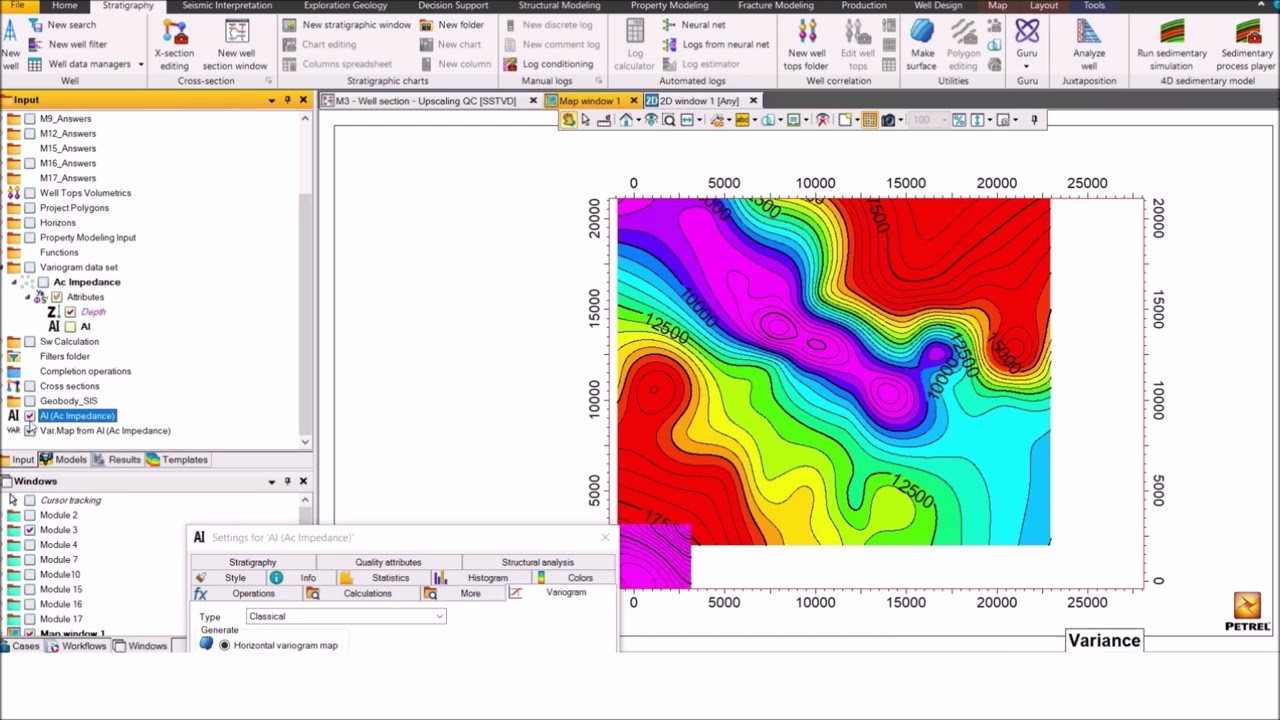Viewport: 1280px width, 720px height.
Task: Select Horizontal variogram map radio button
Action: point(224,646)
